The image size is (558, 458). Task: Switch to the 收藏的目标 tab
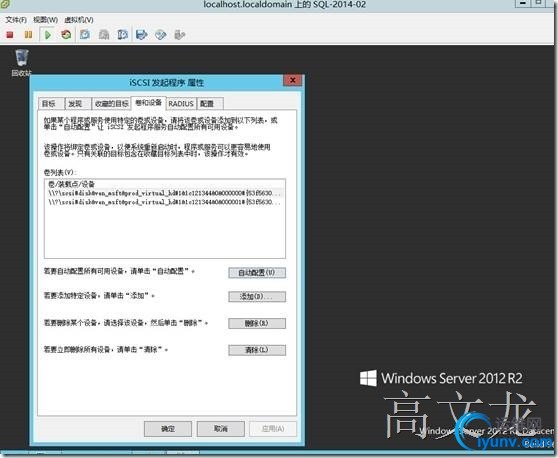(111, 104)
